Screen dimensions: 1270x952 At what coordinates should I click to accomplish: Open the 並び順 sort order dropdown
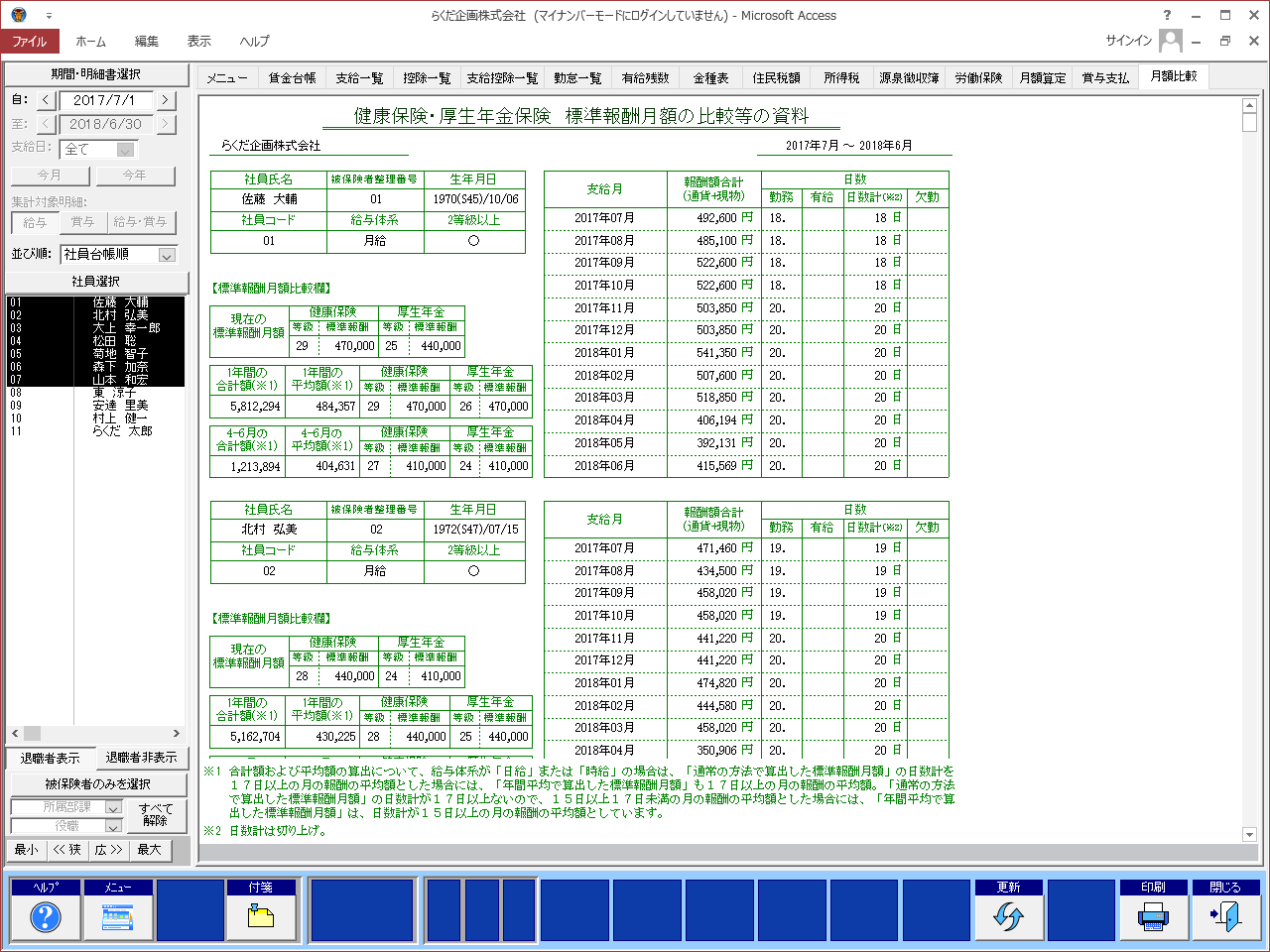click(167, 255)
